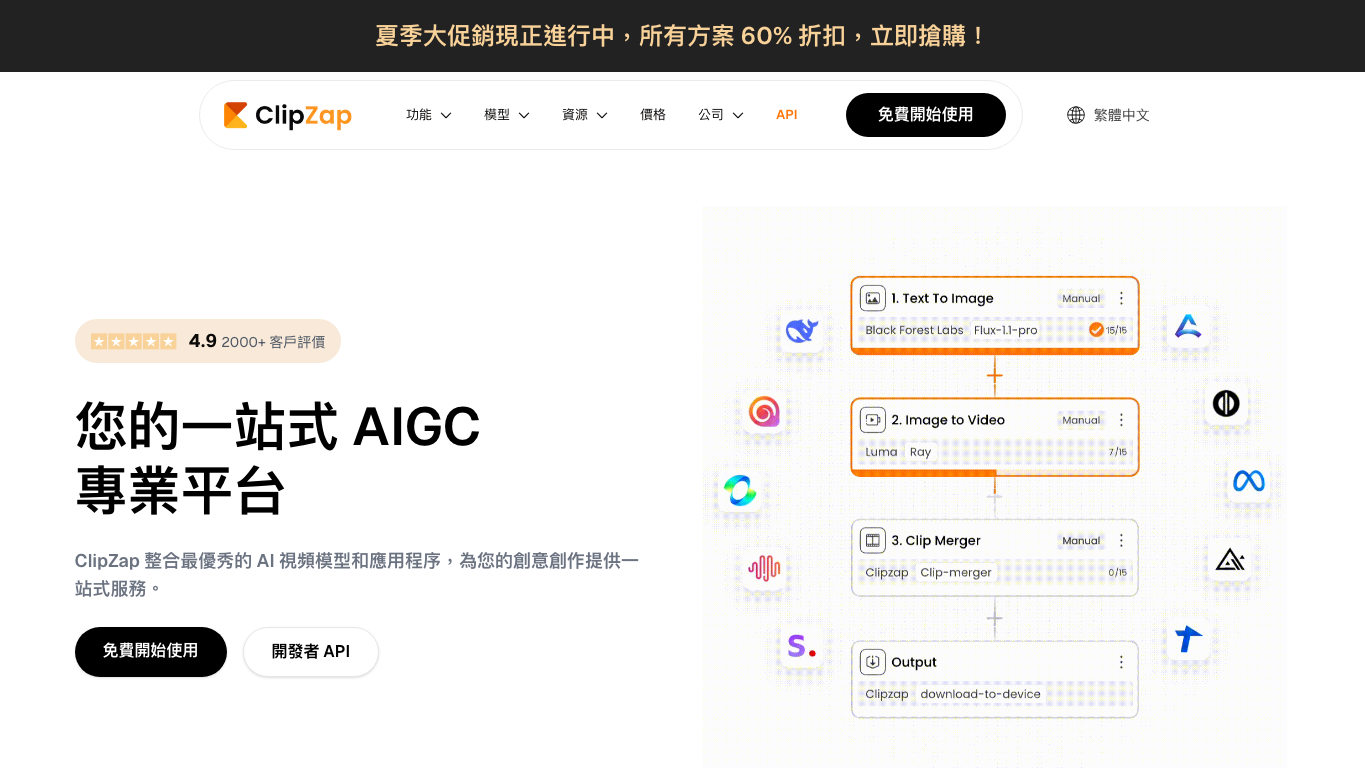
Task: Click the ClipZap logo
Action: (287, 116)
